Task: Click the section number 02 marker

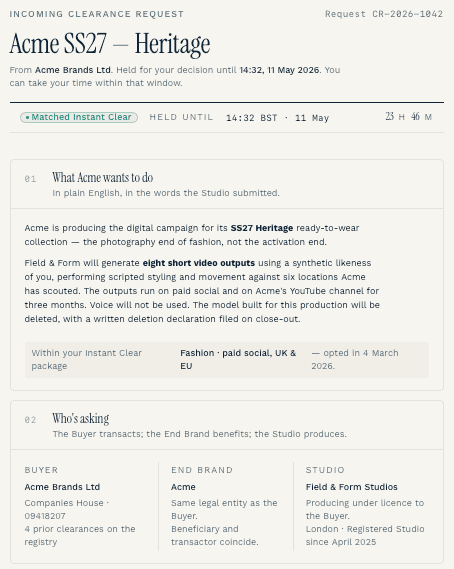Action: click(30, 420)
